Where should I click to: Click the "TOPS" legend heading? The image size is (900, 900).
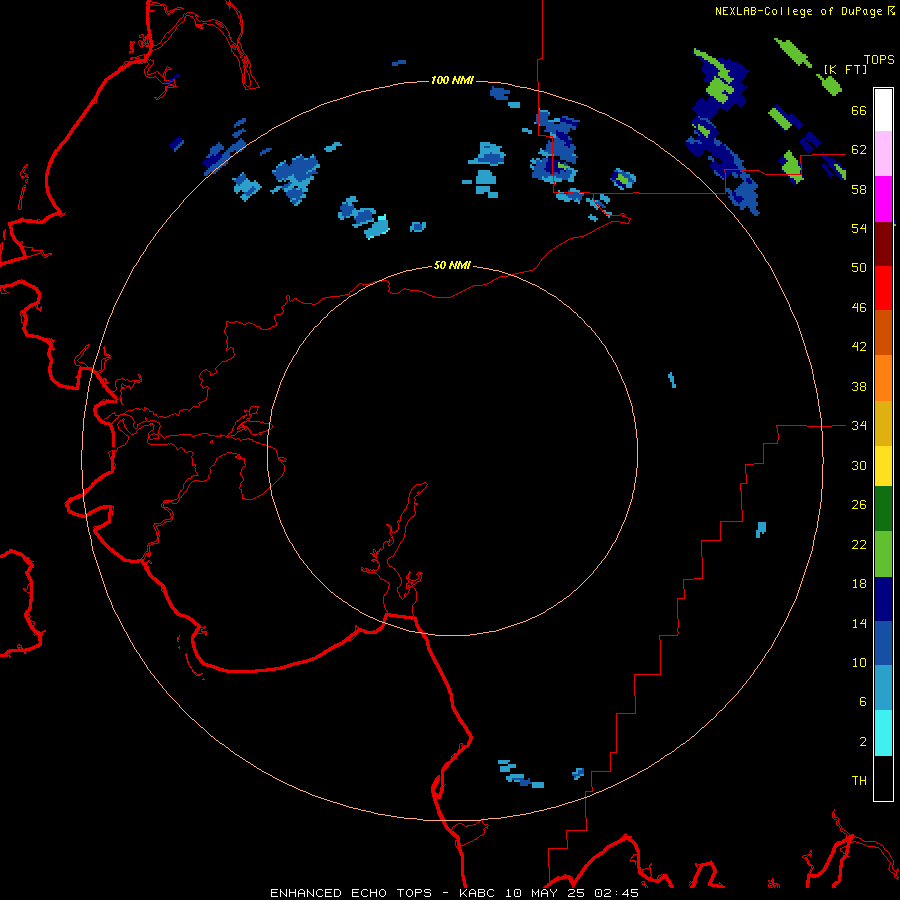point(879,60)
